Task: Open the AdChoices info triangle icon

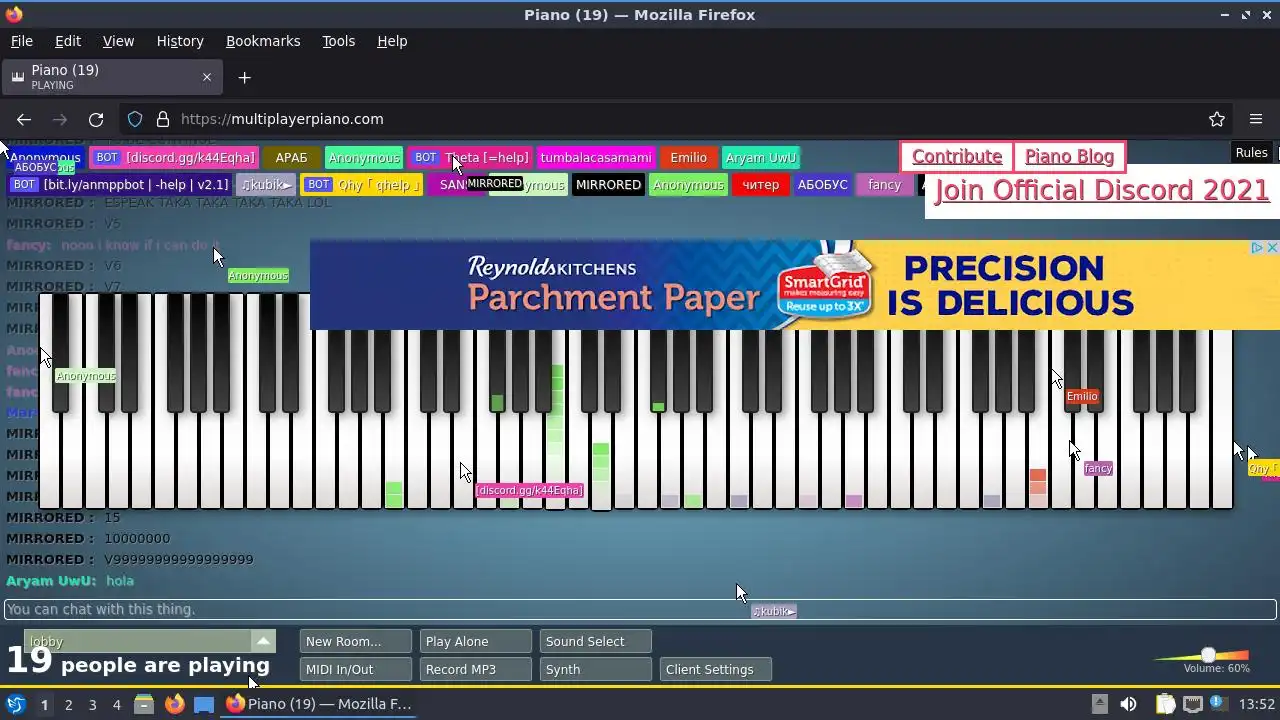Action: (x=1258, y=248)
